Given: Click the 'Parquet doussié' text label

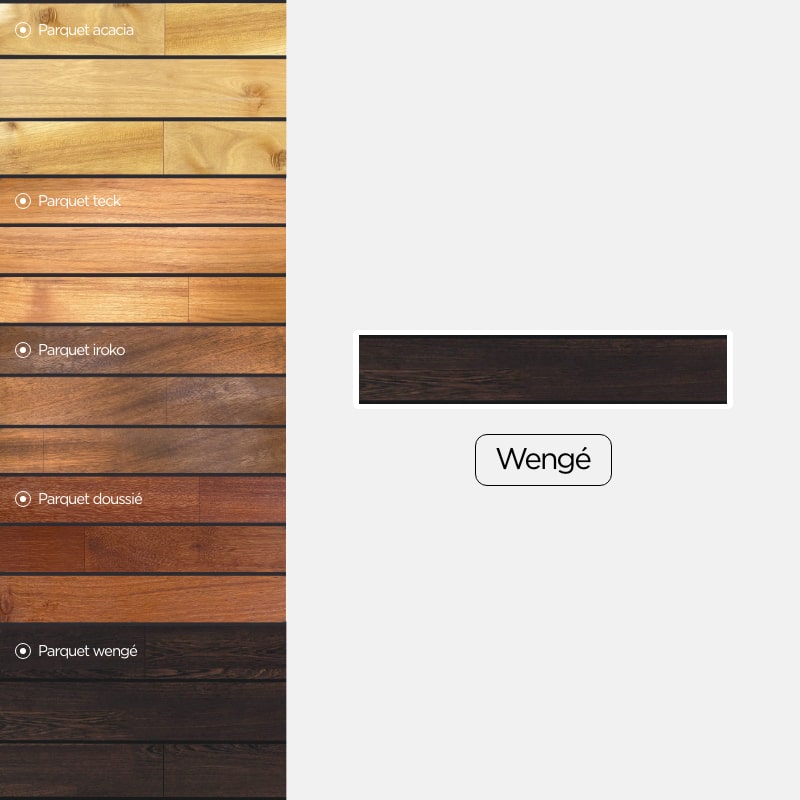Looking at the screenshot, I should (90, 499).
